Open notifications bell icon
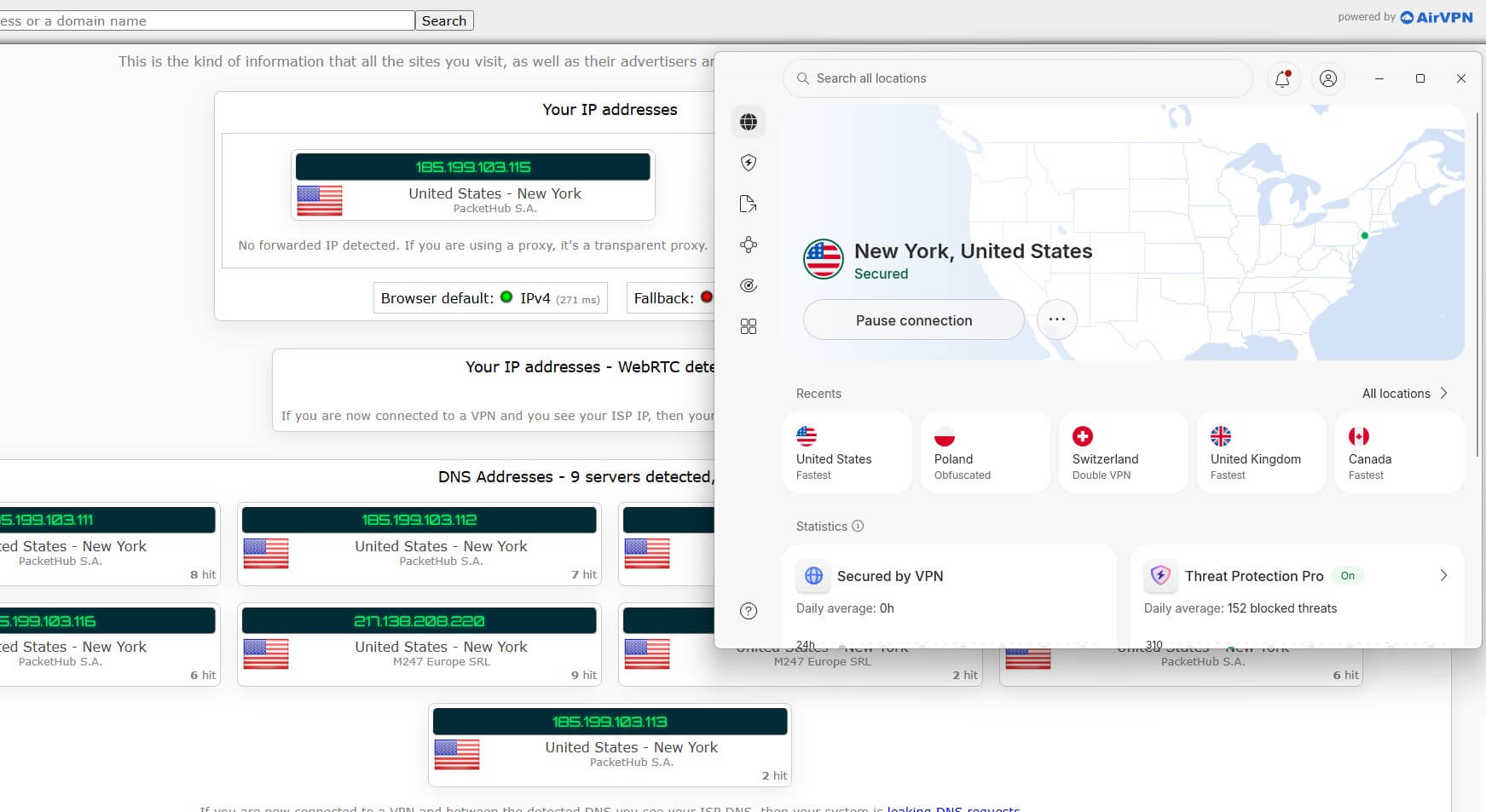The width and height of the screenshot is (1486, 812). coord(1282,78)
